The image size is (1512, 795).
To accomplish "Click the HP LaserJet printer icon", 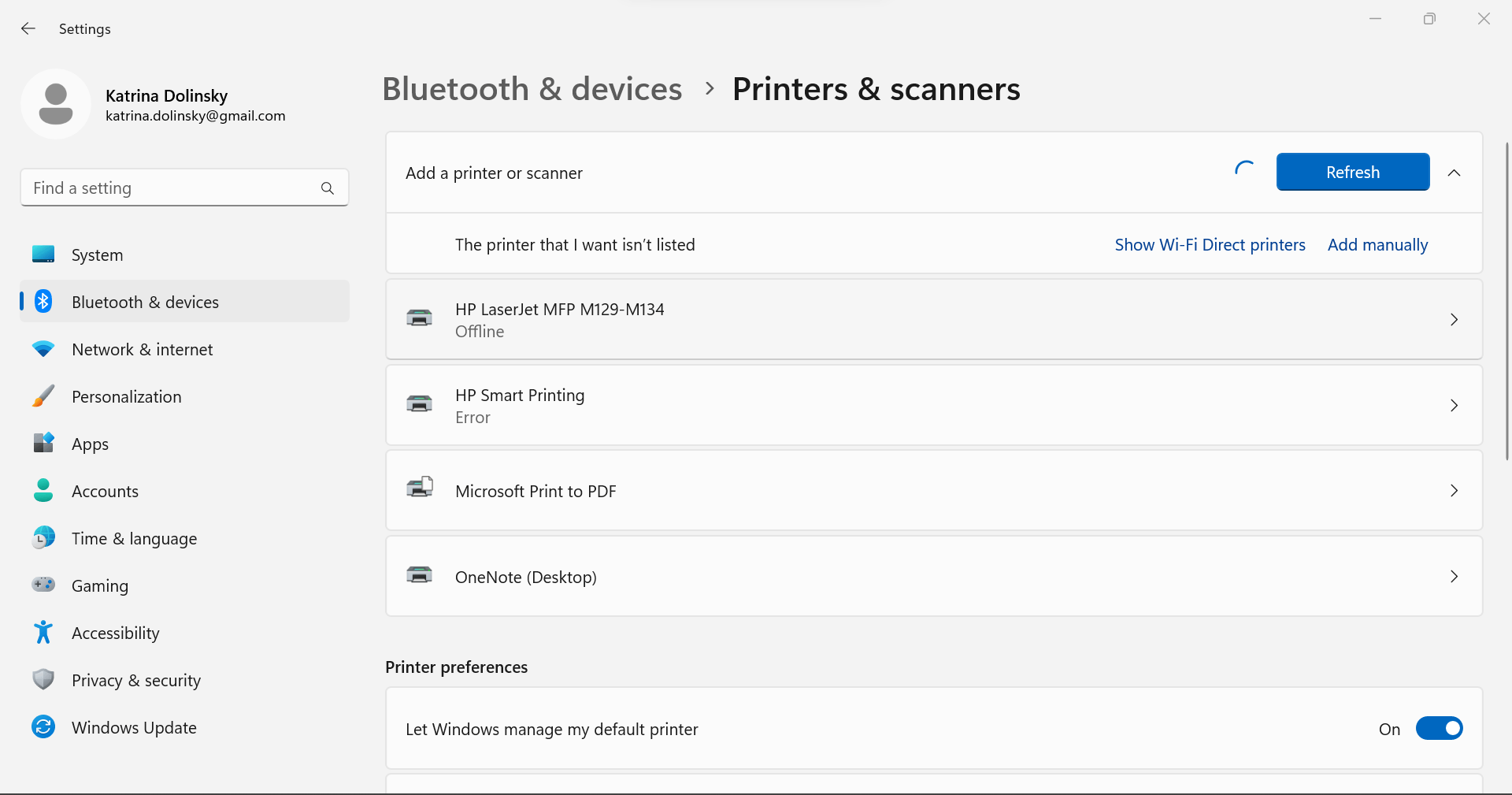I will pos(419,318).
